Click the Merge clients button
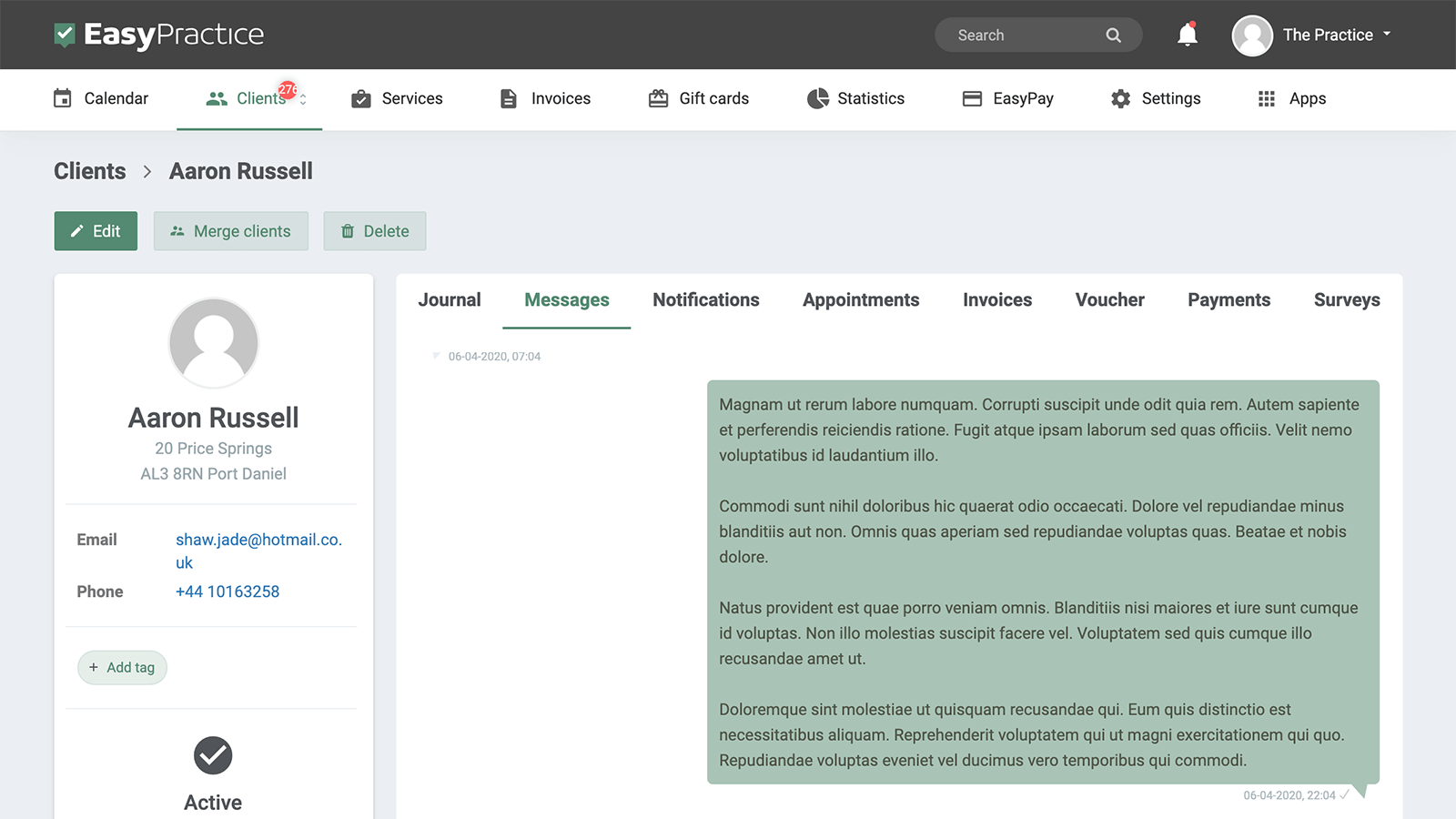 tap(230, 231)
